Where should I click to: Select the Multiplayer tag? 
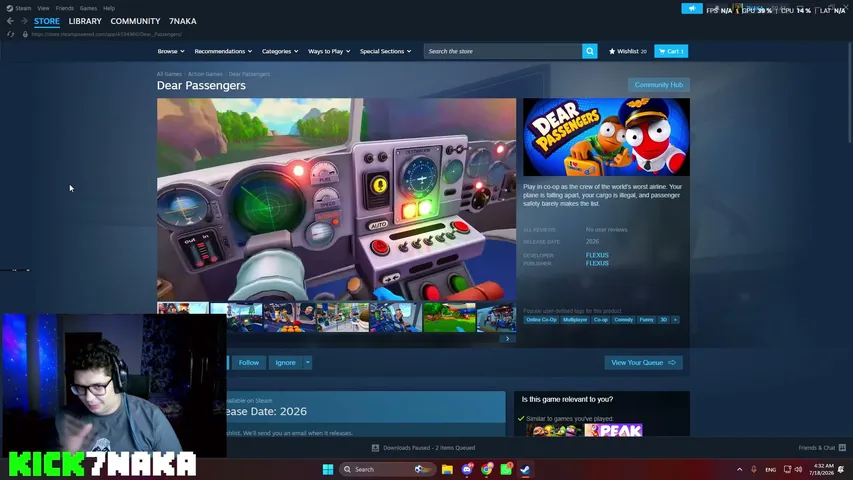click(x=575, y=320)
